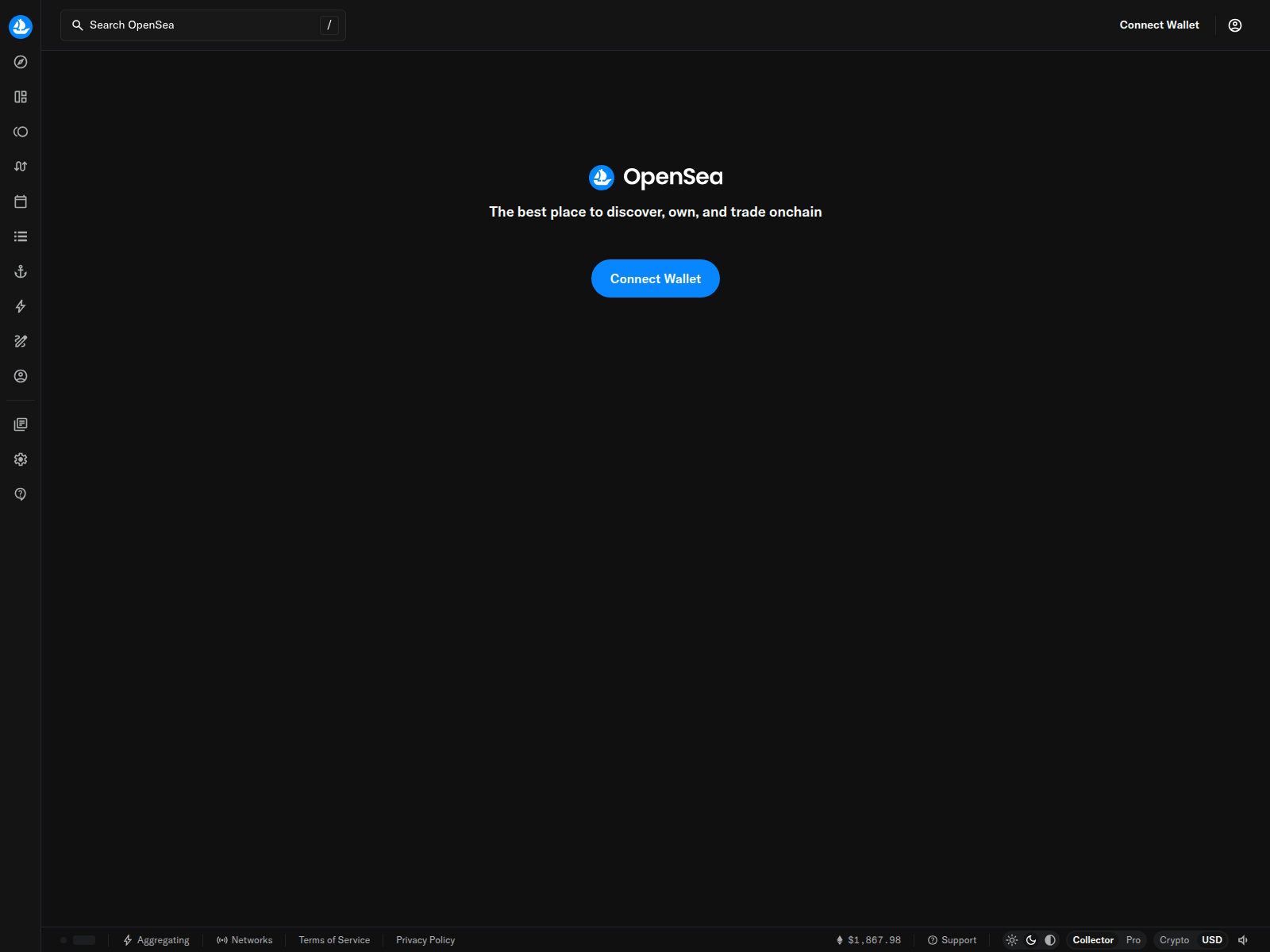Switch to dark theme moon icon
Screen dimensions: 1270x952
1031,940
